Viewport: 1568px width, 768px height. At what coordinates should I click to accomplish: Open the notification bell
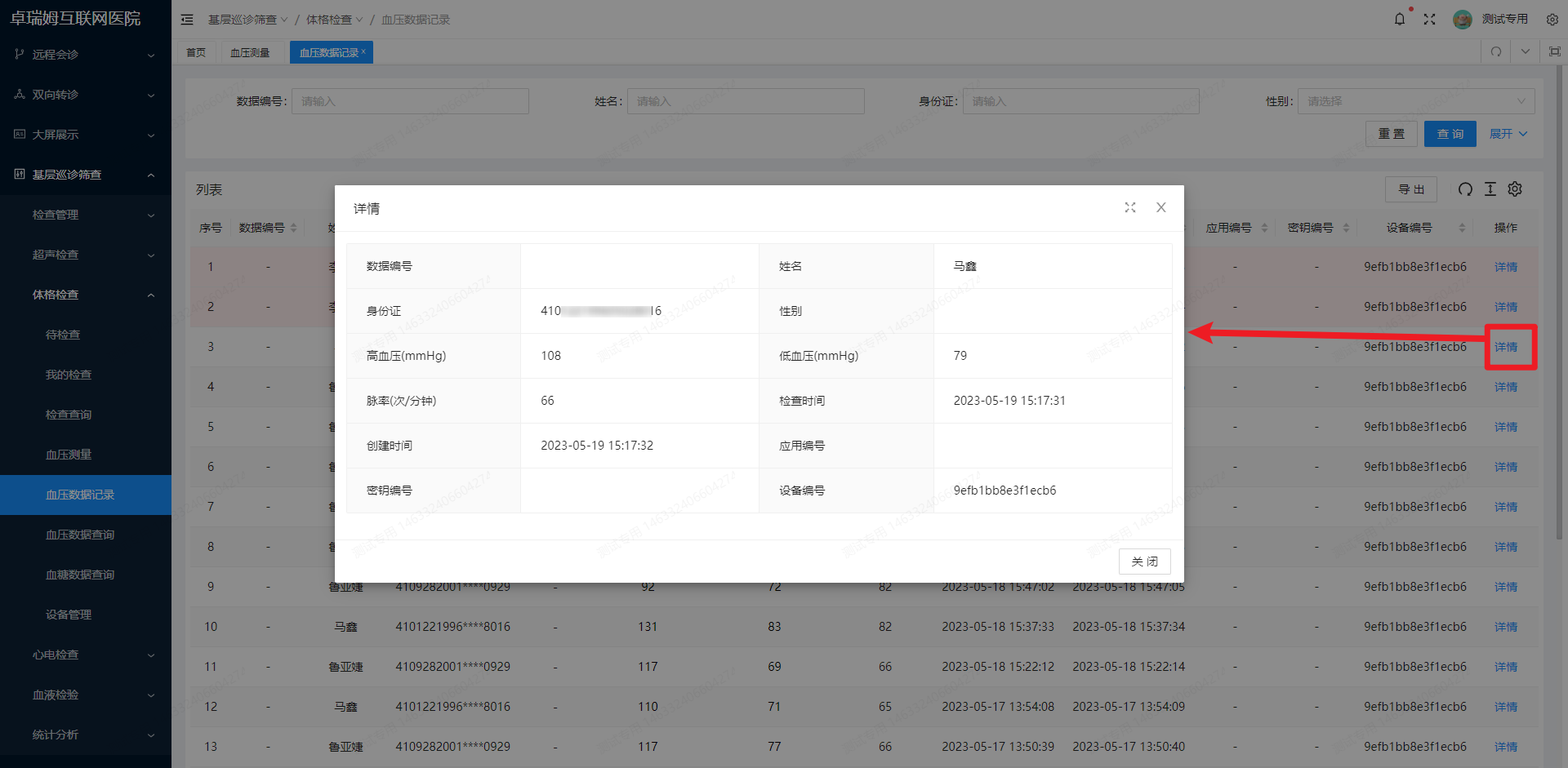pyautogui.click(x=1400, y=19)
